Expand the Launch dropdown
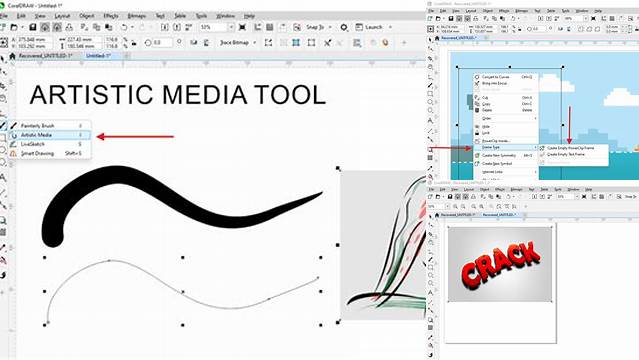The width and height of the screenshot is (639, 360). tap(390, 27)
